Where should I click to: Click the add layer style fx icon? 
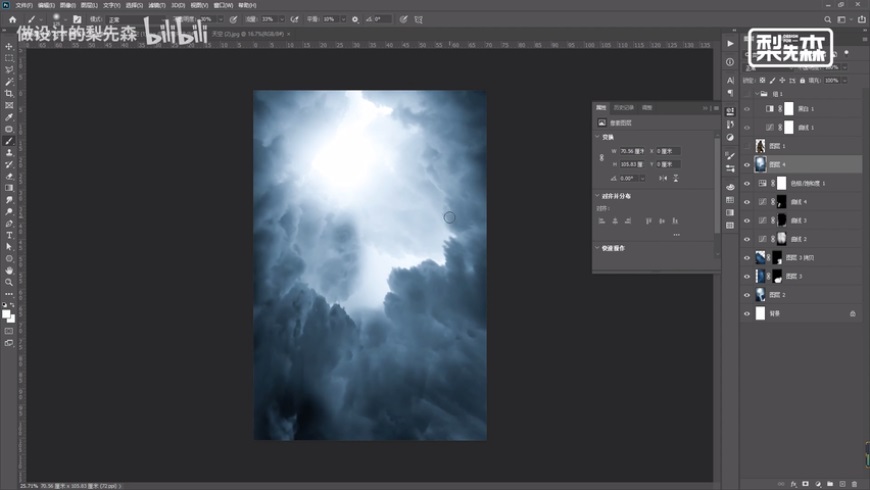pyautogui.click(x=793, y=484)
